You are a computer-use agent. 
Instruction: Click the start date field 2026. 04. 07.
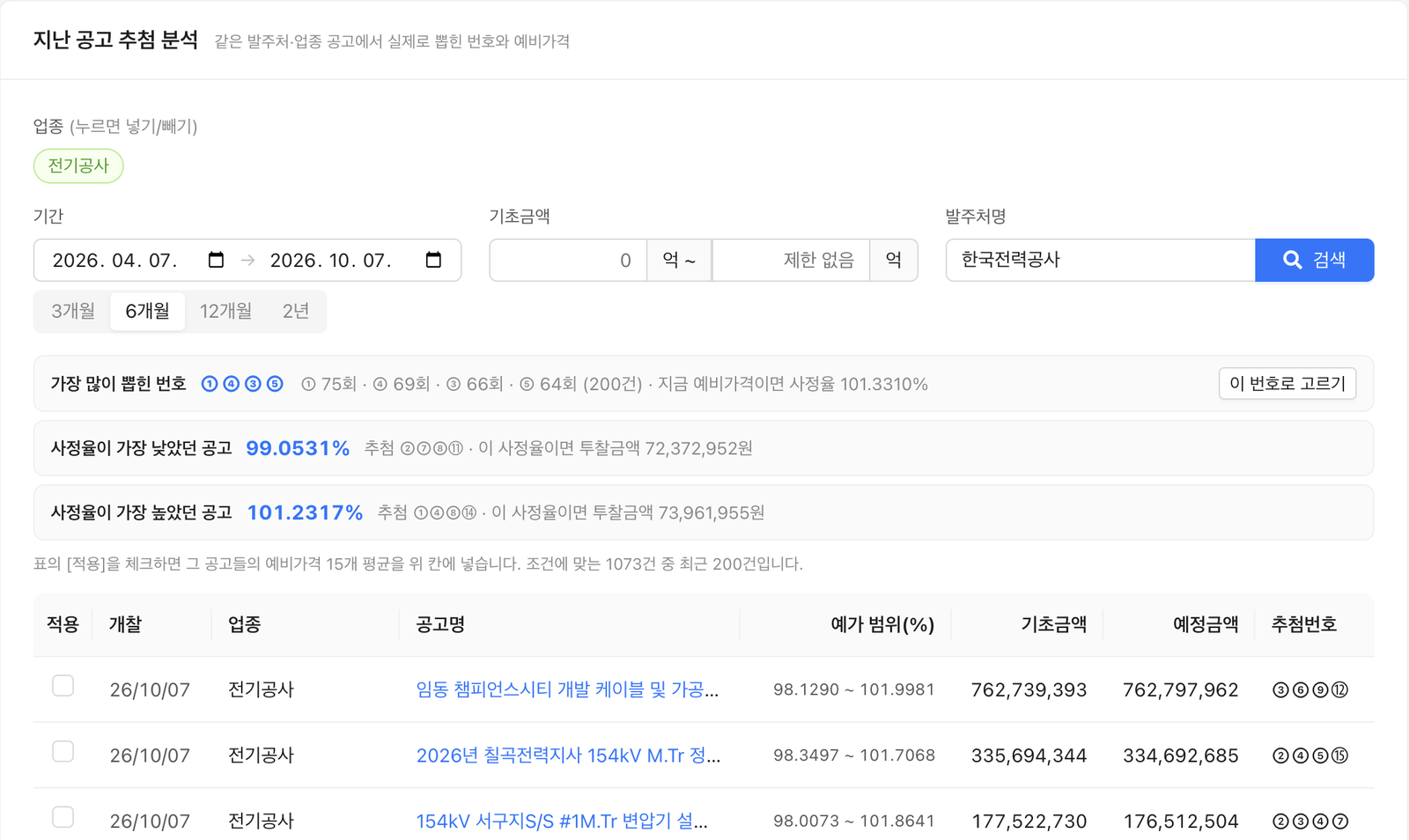(115, 261)
